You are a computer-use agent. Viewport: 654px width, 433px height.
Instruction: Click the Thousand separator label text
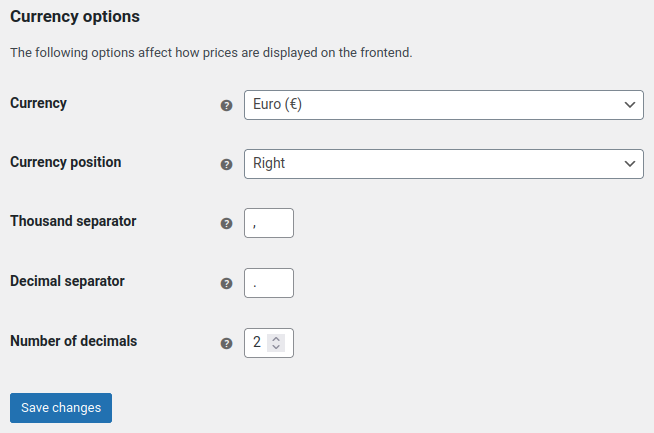(x=73, y=221)
